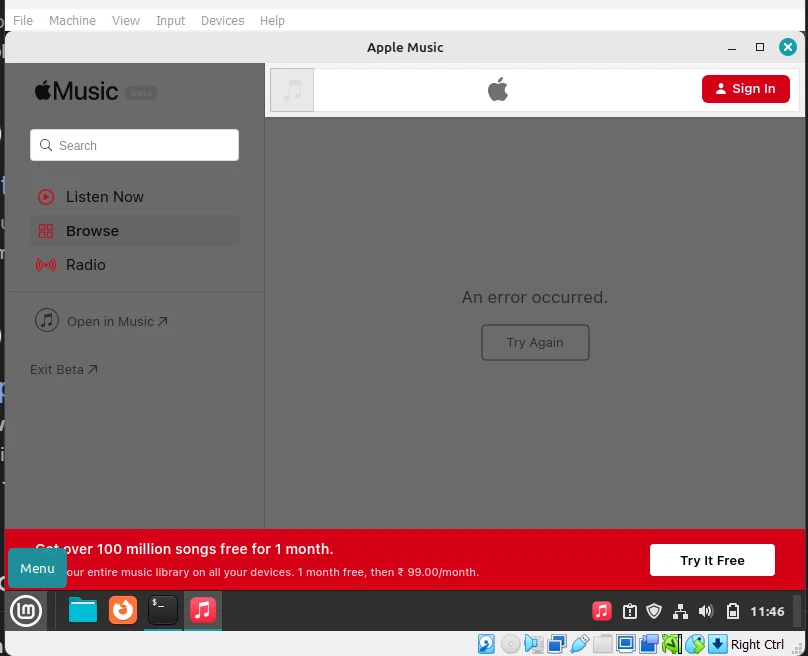Click the VirtualBox audio status icon
This screenshot has width=808, height=656.
pyautogui.click(x=534, y=644)
